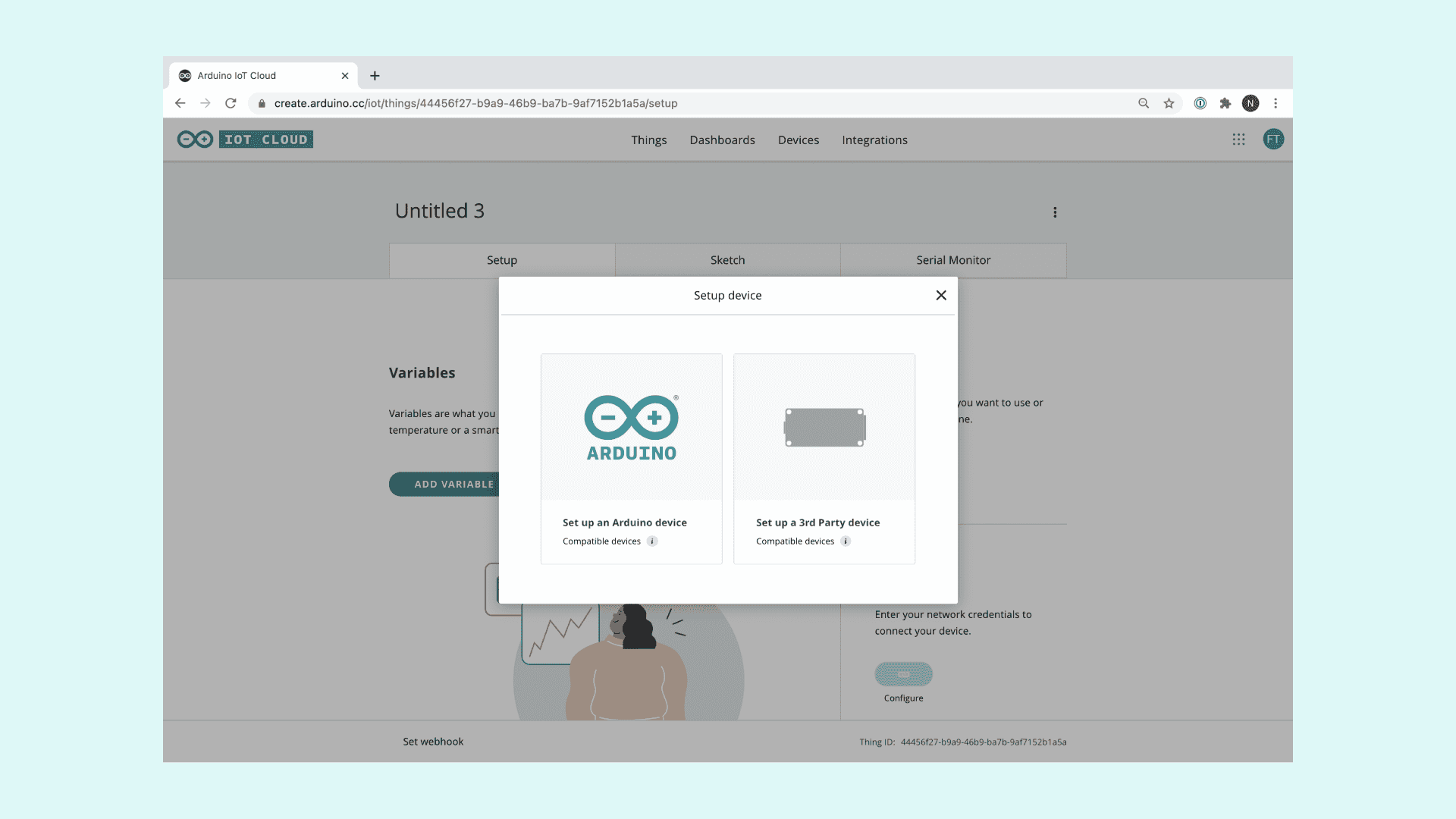Image resolution: width=1456 pixels, height=819 pixels.
Task: Open Devices in top navigation
Action: coord(799,140)
